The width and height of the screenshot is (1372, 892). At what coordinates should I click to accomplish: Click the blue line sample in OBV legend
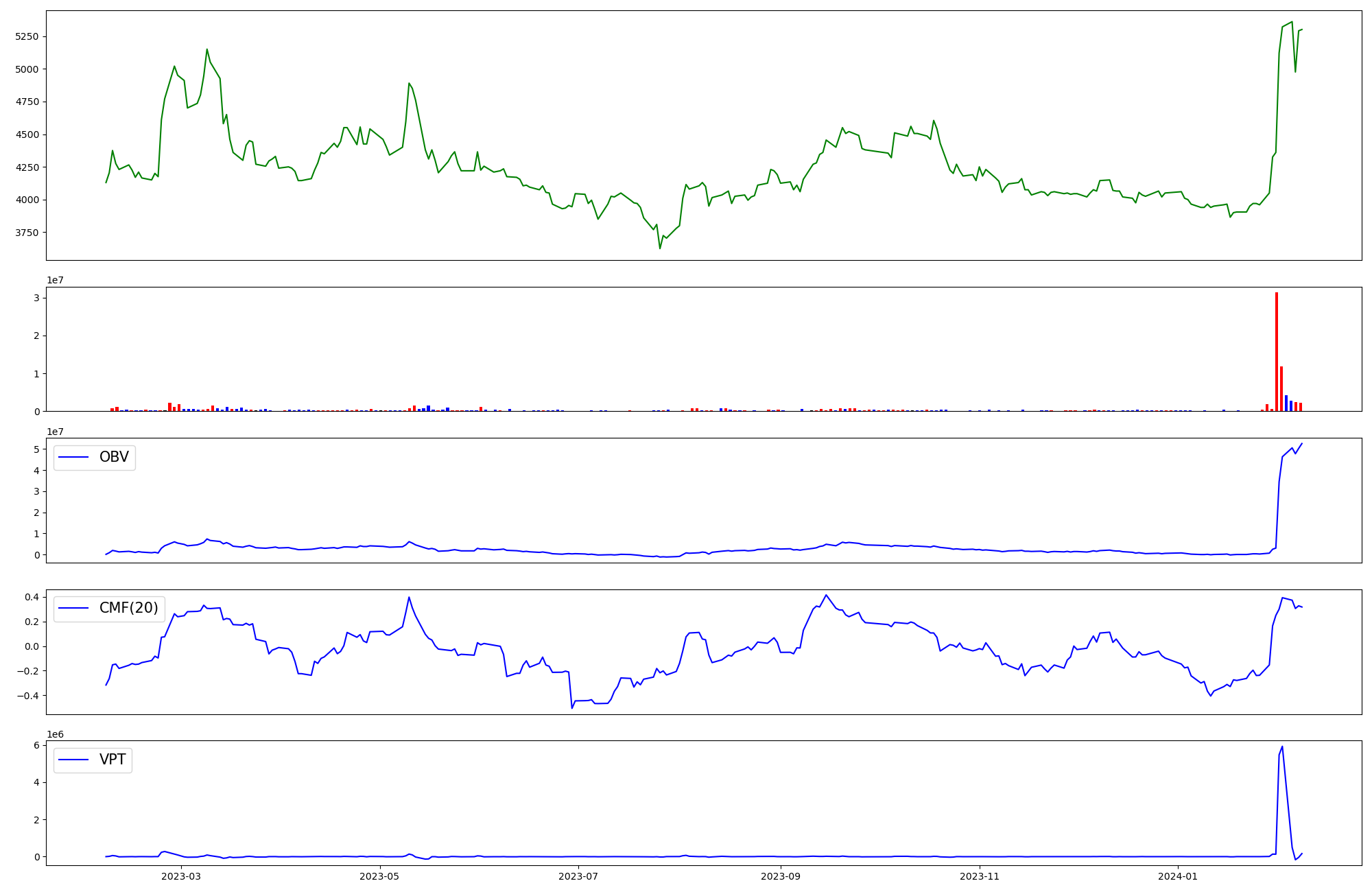[74, 458]
